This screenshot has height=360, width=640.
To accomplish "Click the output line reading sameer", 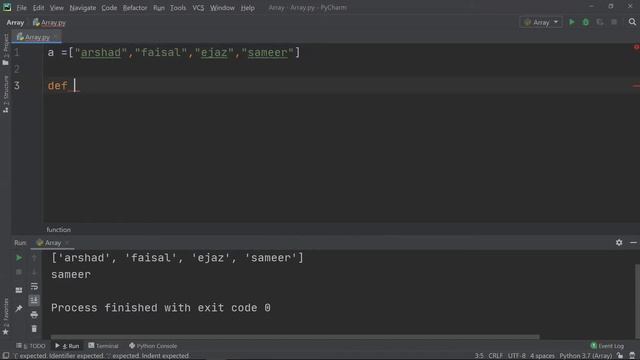I will pos(71,275).
